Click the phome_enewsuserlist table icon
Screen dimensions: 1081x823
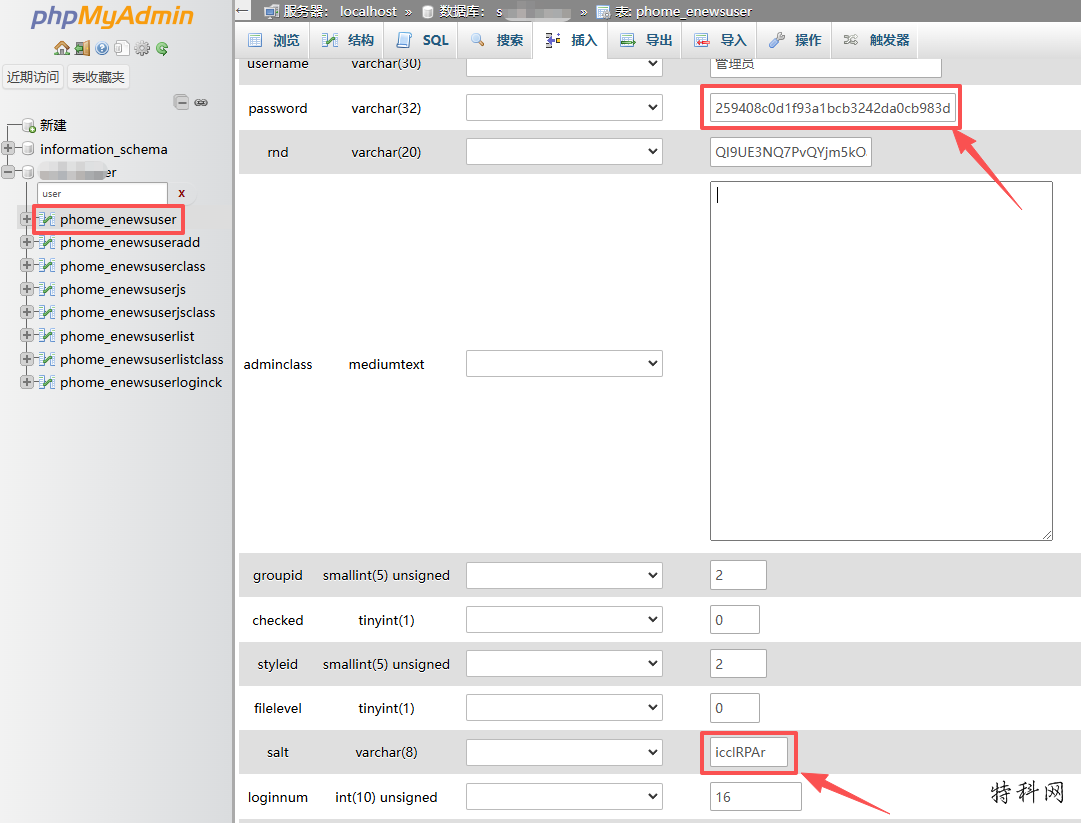(x=47, y=336)
